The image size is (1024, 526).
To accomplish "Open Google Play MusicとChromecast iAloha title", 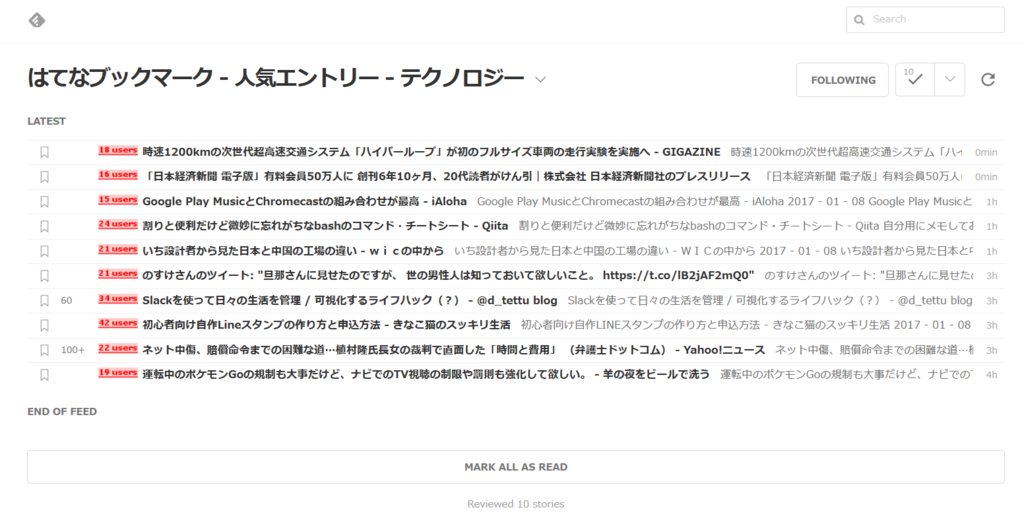I will [304, 202].
